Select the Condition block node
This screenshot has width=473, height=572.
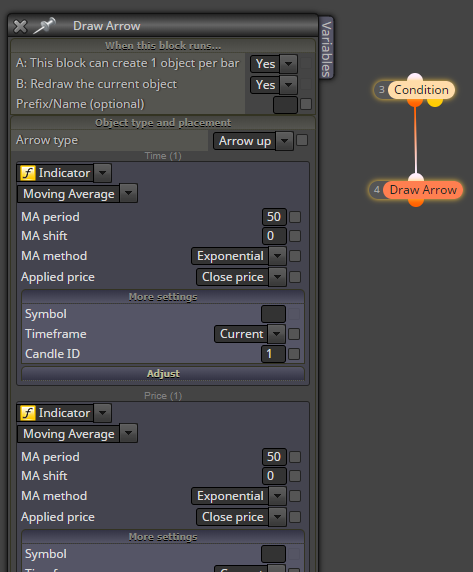coord(421,90)
